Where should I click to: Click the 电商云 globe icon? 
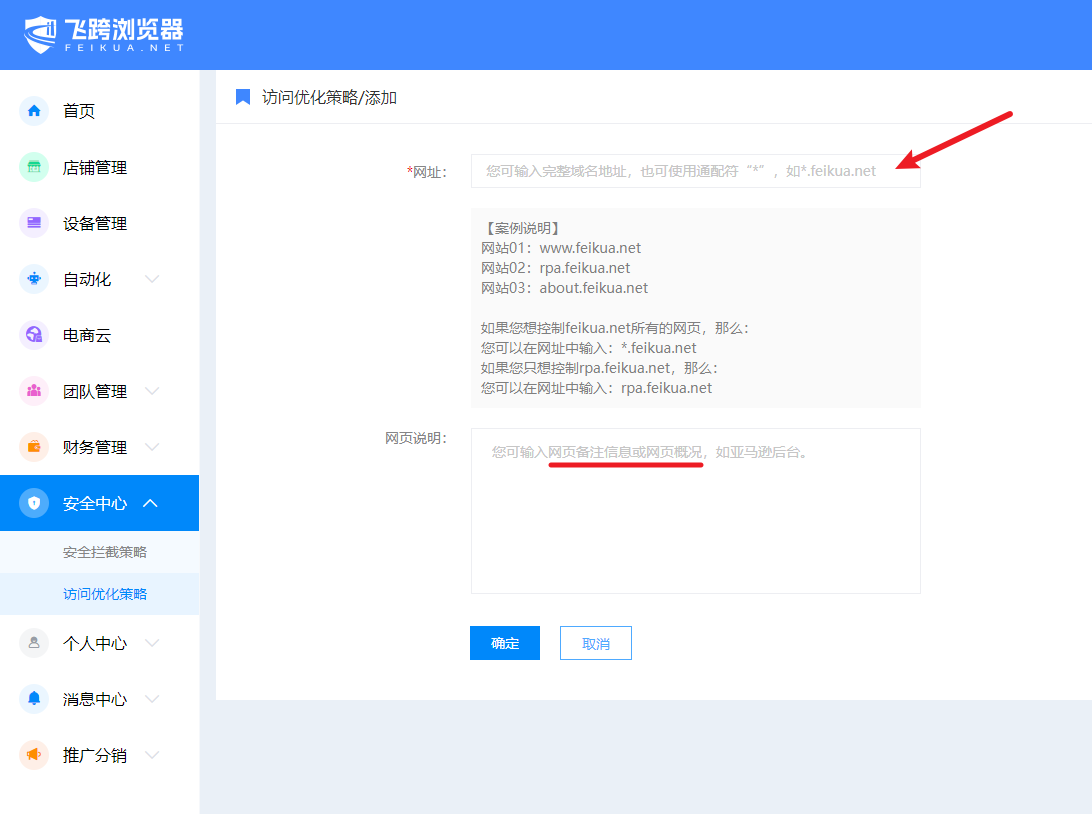[34, 335]
